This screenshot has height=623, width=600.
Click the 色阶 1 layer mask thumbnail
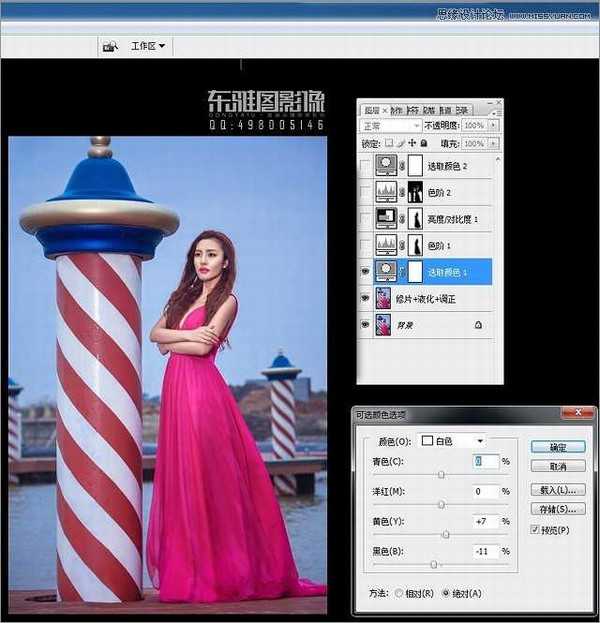coord(414,244)
